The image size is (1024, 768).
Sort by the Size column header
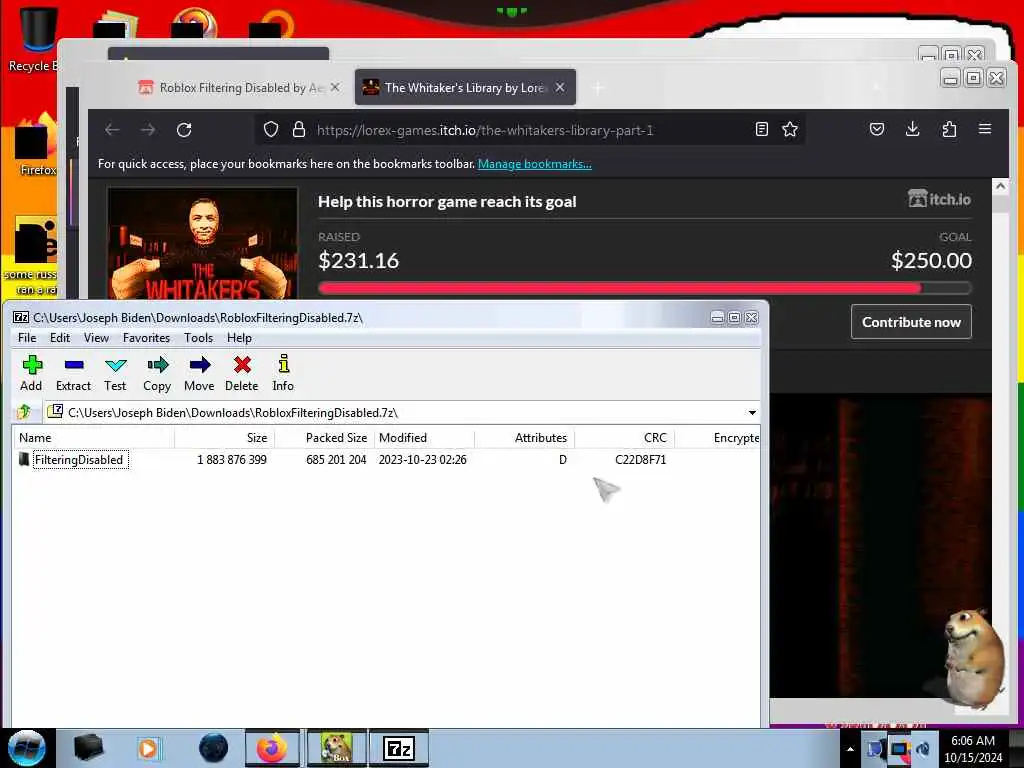pos(225,438)
